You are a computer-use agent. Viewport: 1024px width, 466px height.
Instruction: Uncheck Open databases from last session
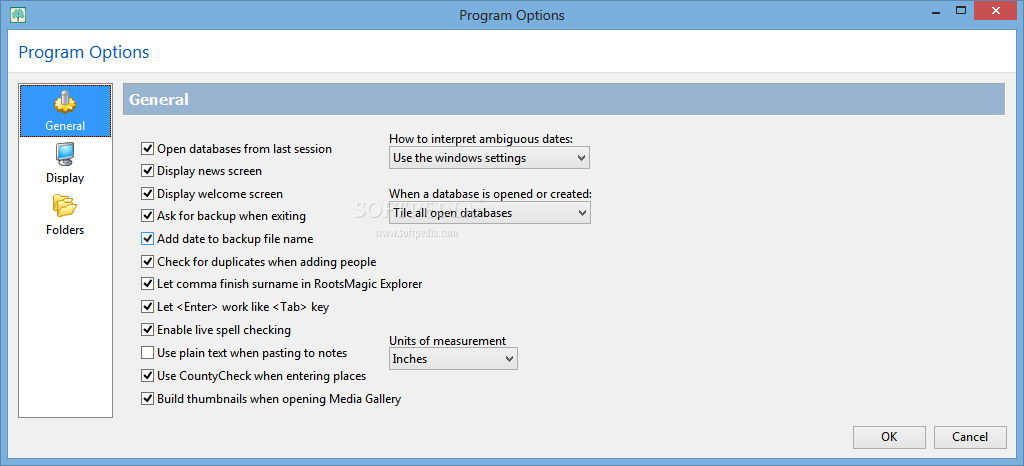point(147,149)
